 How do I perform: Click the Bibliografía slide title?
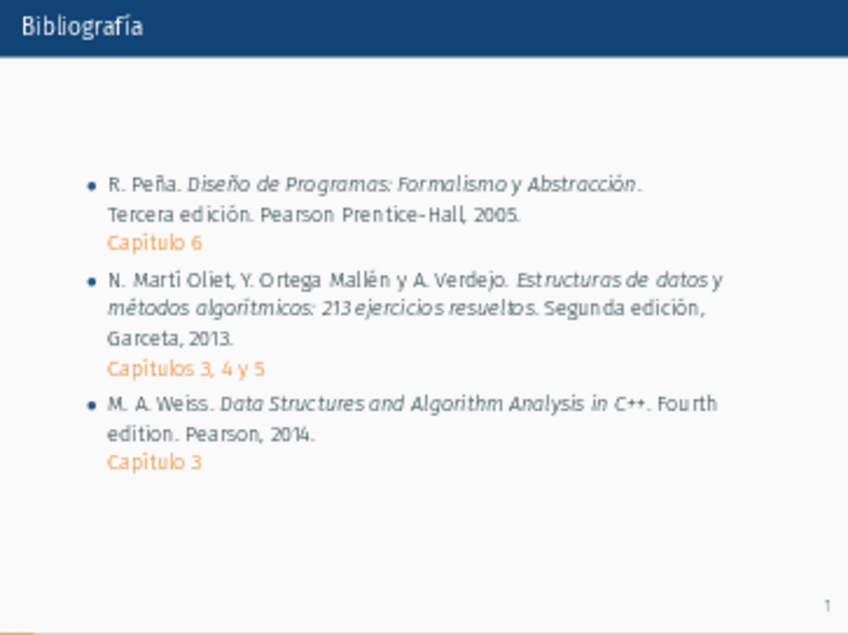[82, 27]
